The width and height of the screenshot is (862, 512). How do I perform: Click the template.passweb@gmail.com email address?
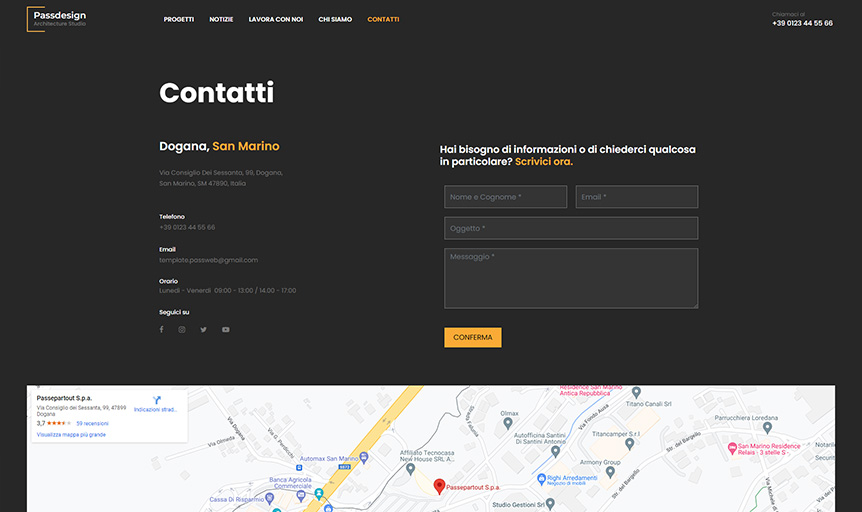(x=208, y=260)
